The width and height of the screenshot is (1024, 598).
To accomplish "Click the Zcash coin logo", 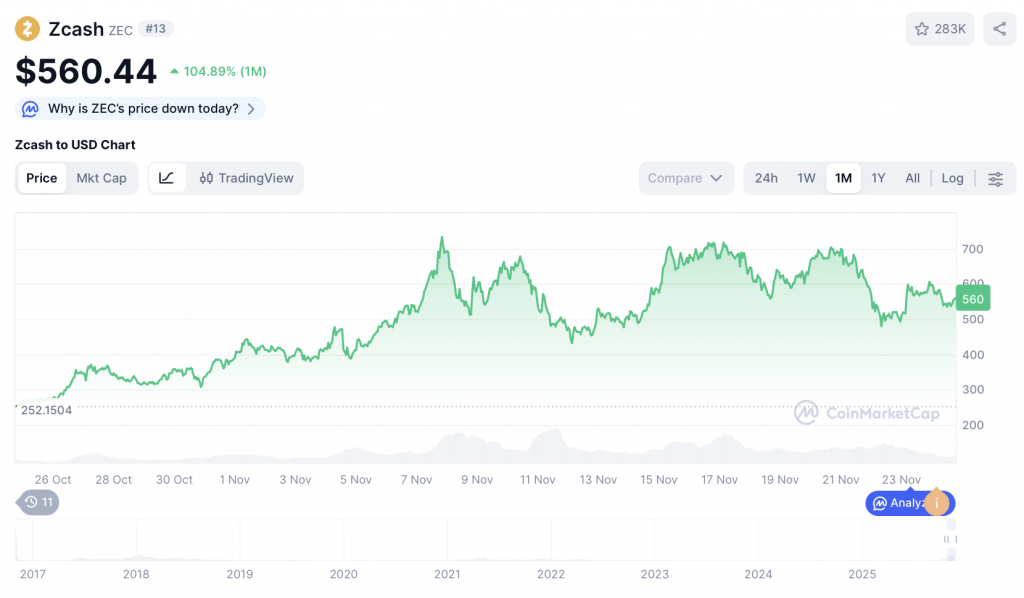I will (x=28, y=29).
